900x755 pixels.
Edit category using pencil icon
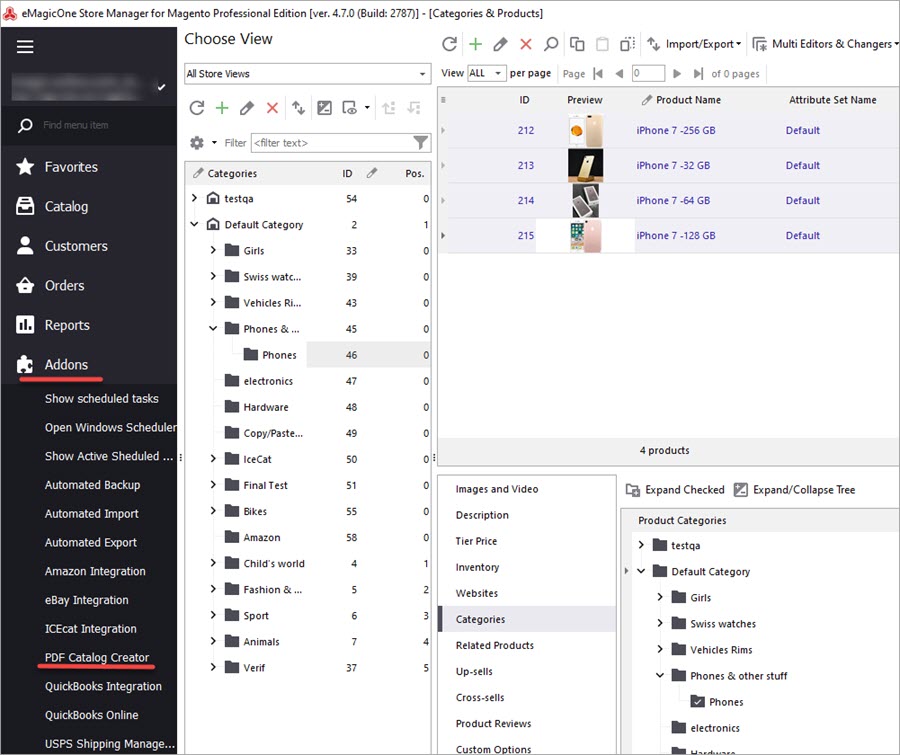pos(247,107)
